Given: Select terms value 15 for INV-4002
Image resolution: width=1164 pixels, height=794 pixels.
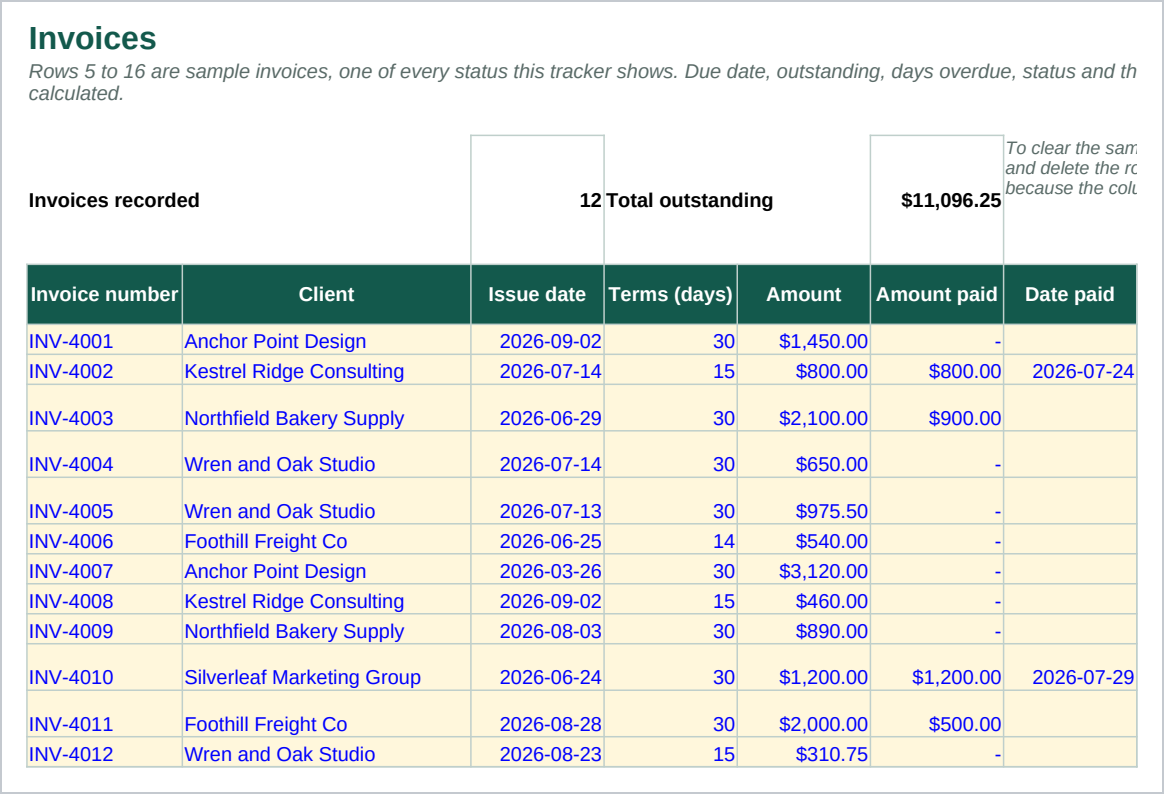Looking at the screenshot, I should (x=670, y=370).
